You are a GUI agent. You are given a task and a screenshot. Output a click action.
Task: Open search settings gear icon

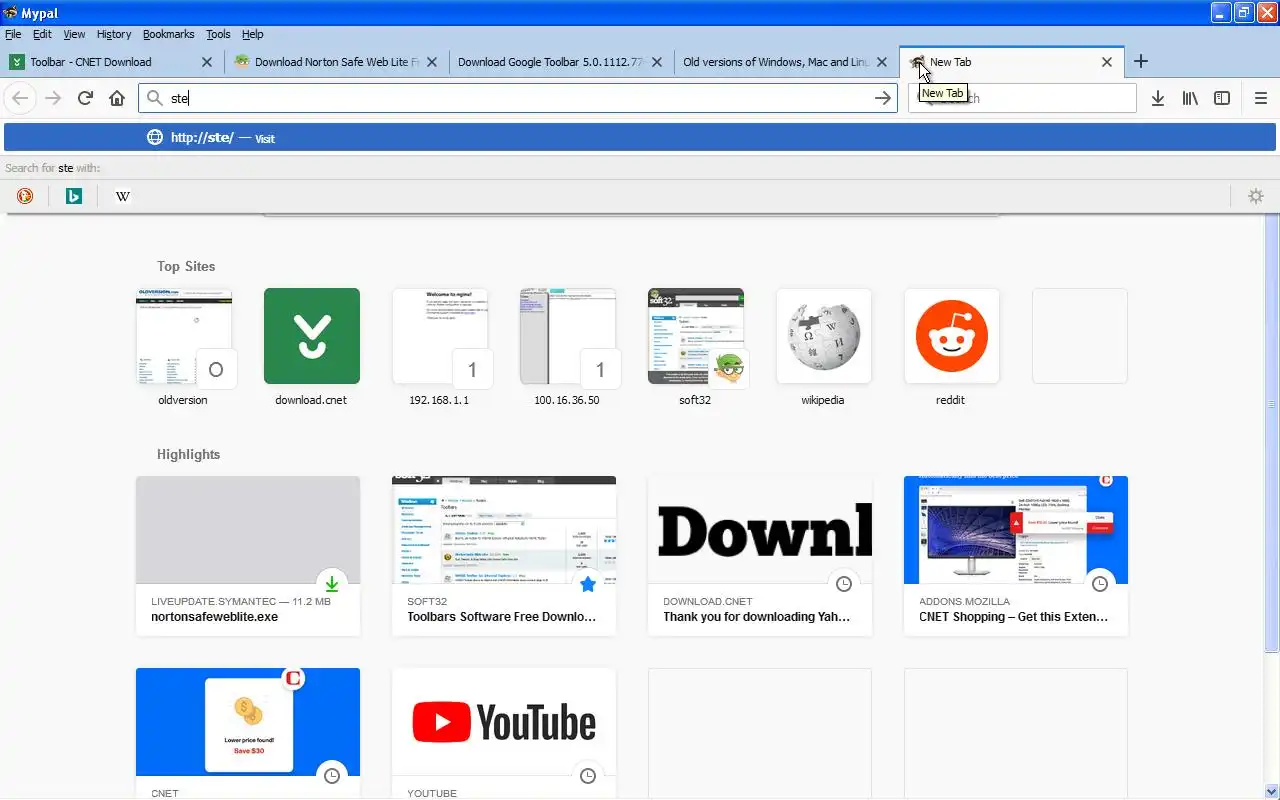click(x=1256, y=196)
